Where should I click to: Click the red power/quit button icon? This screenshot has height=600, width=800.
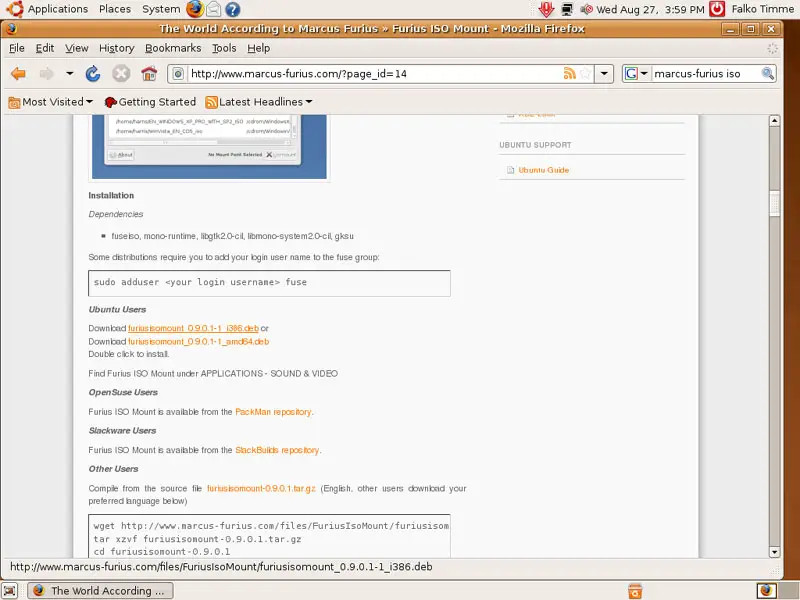click(717, 9)
